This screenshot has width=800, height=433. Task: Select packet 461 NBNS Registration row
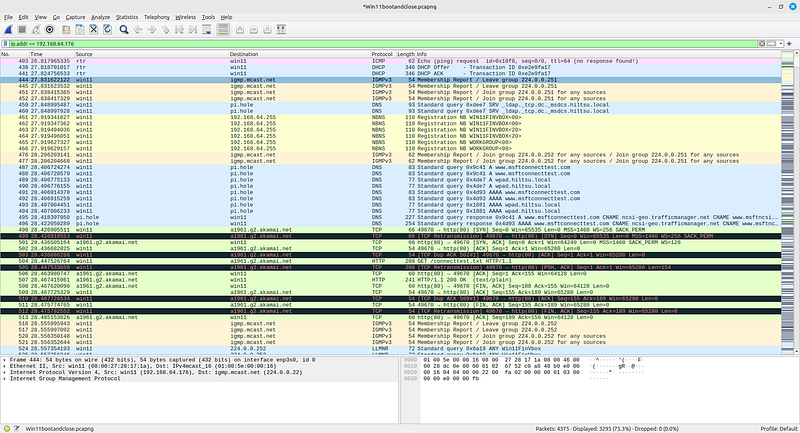pyautogui.click(x=390, y=117)
